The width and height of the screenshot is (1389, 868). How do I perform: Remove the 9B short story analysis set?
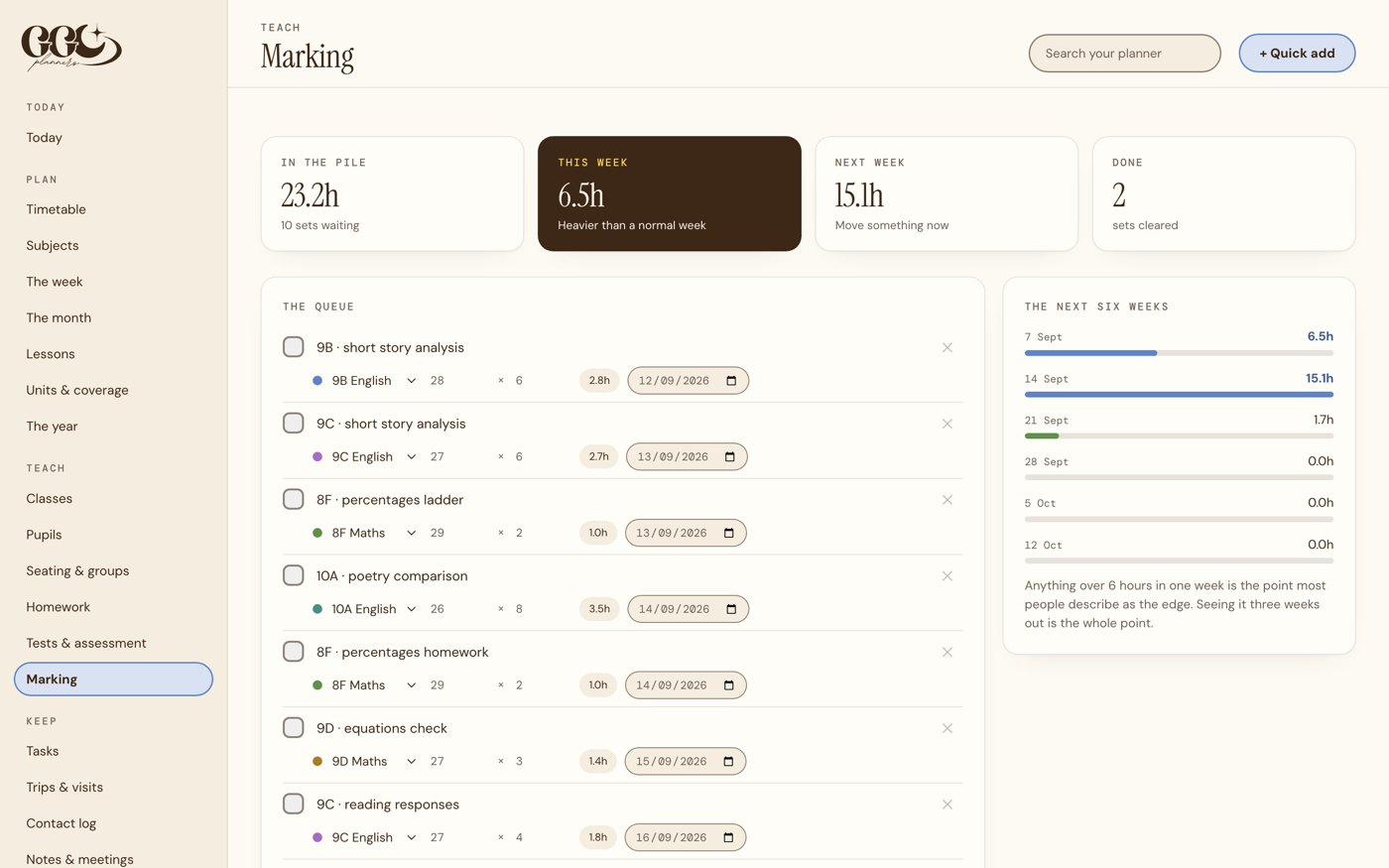click(x=947, y=348)
